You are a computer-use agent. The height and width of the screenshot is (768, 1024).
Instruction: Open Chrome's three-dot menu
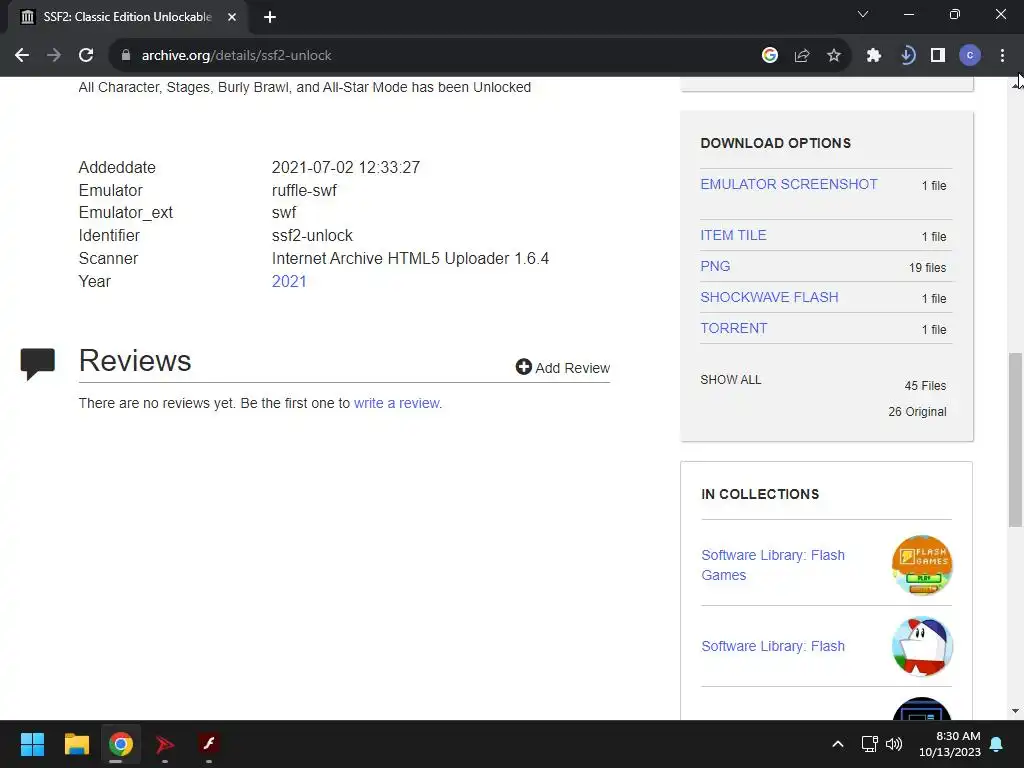click(1002, 56)
